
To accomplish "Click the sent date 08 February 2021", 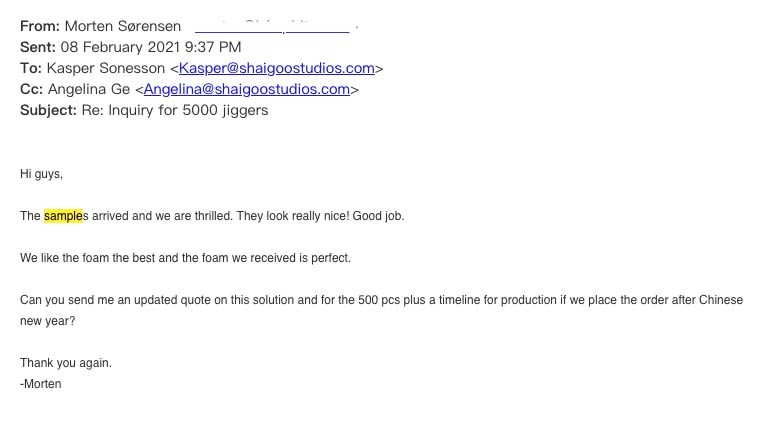I will [x=120, y=47].
